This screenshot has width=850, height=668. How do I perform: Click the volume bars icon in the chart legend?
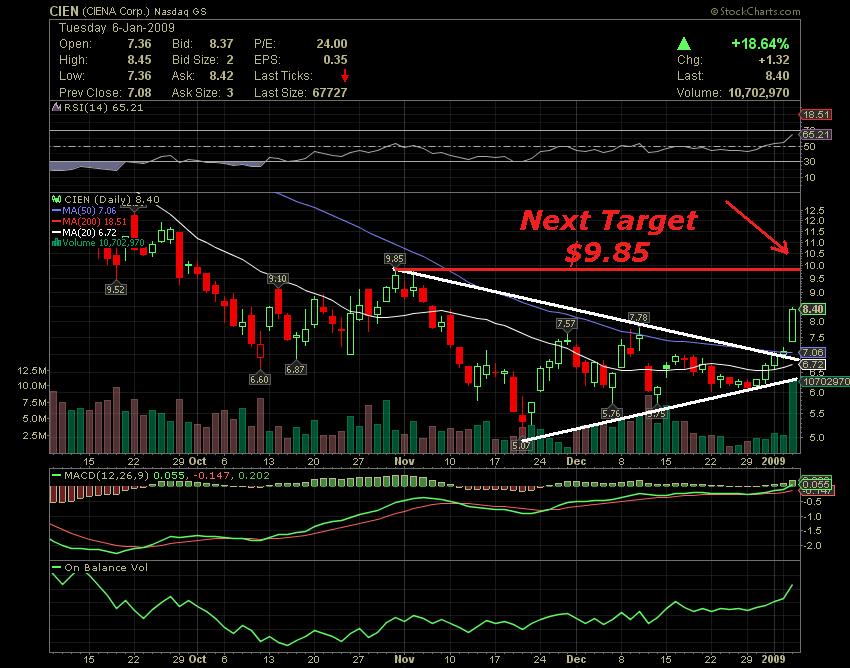pos(56,243)
